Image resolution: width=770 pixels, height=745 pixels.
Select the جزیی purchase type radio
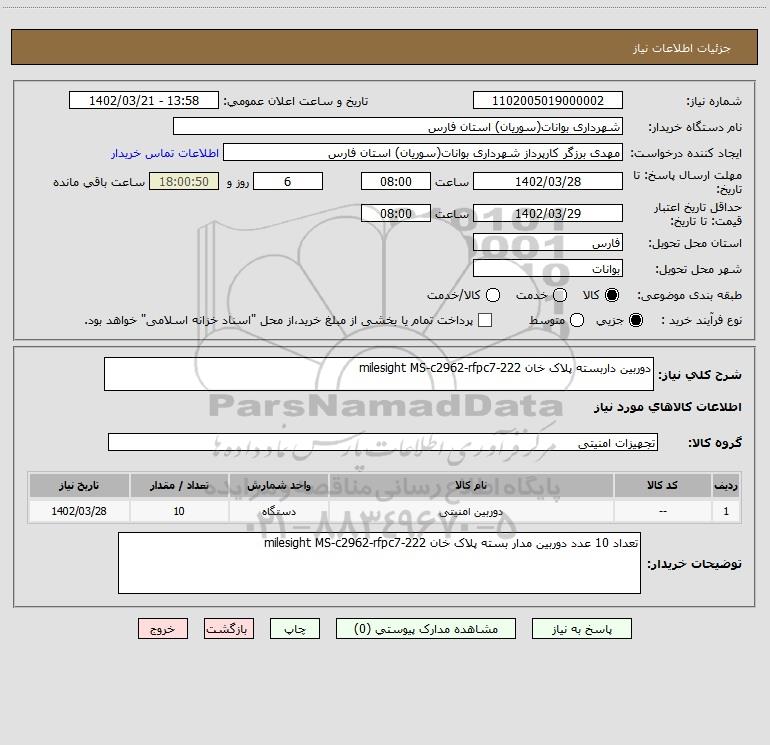pos(635,320)
